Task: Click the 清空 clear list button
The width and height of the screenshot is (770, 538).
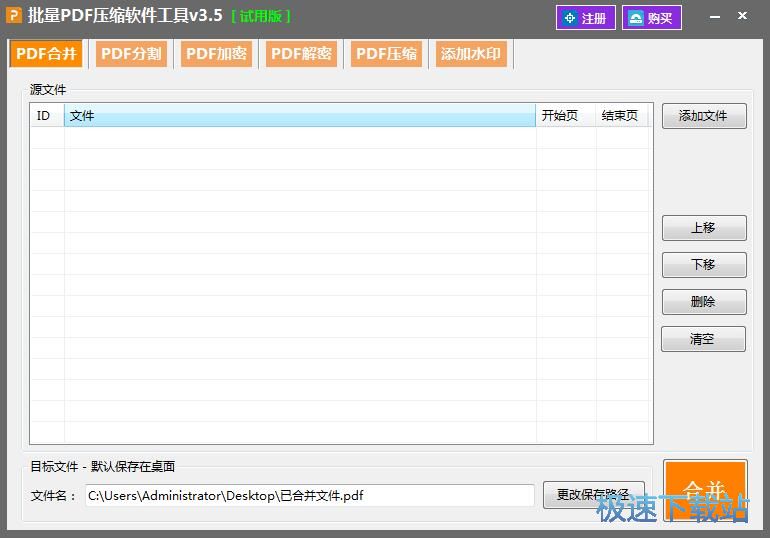Action: click(x=703, y=339)
